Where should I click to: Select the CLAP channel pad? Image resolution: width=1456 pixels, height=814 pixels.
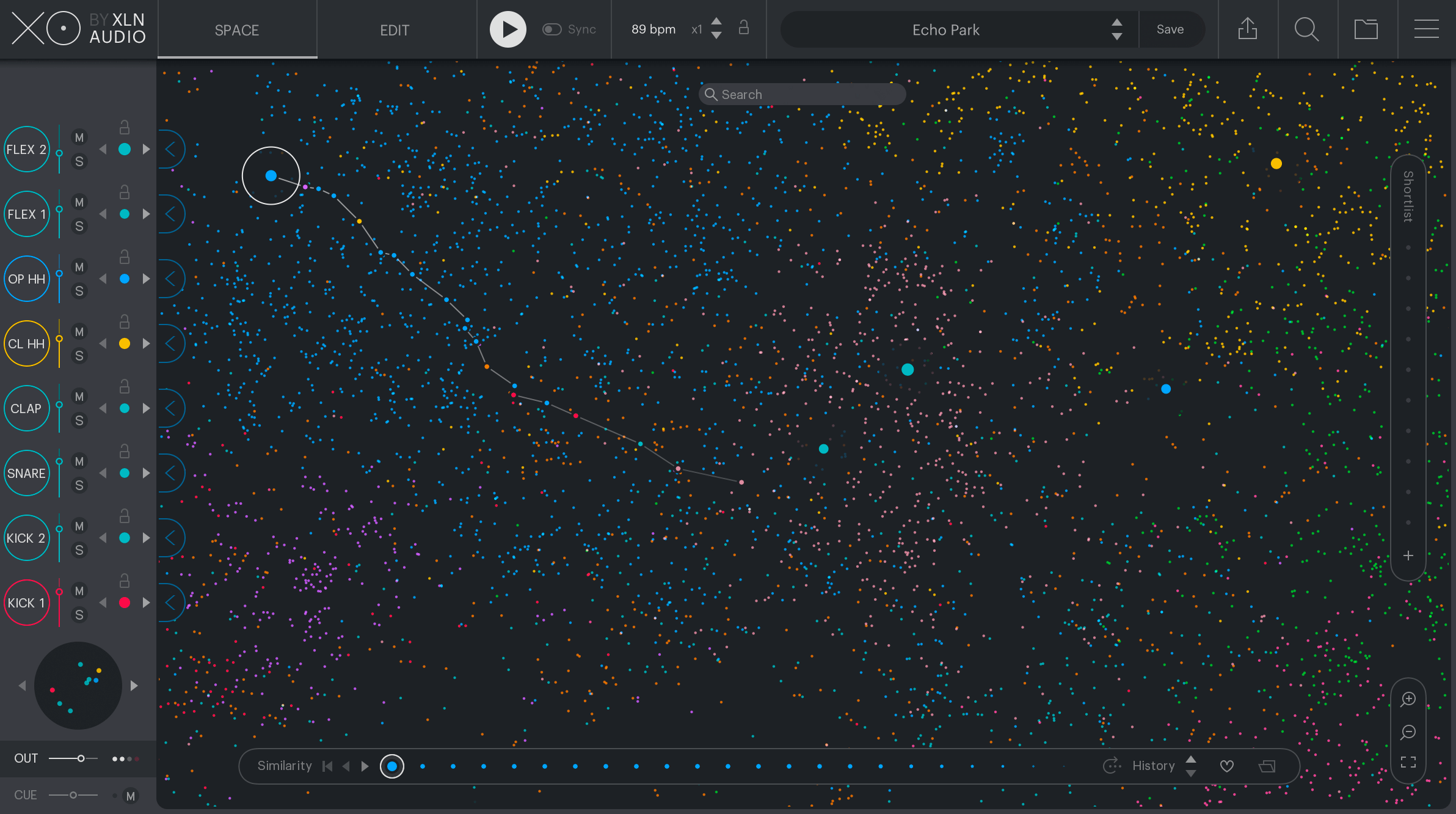26,408
